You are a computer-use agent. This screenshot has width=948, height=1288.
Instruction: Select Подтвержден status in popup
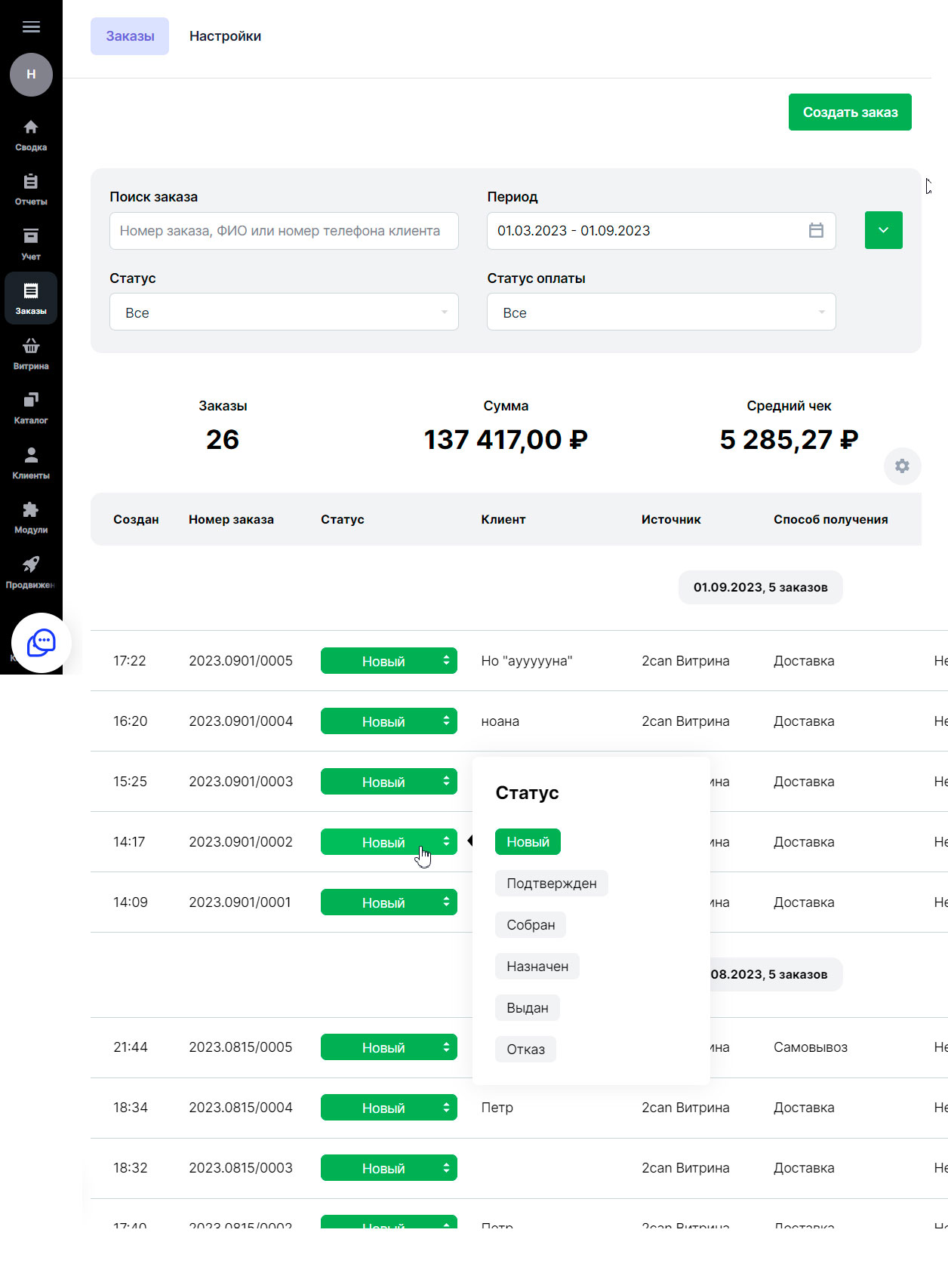point(551,884)
